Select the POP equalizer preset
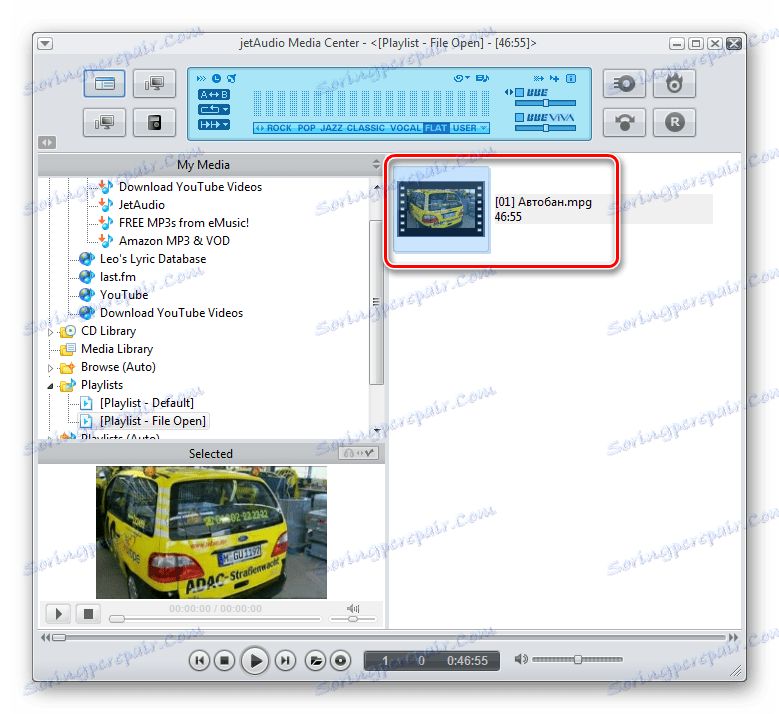 point(307,128)
